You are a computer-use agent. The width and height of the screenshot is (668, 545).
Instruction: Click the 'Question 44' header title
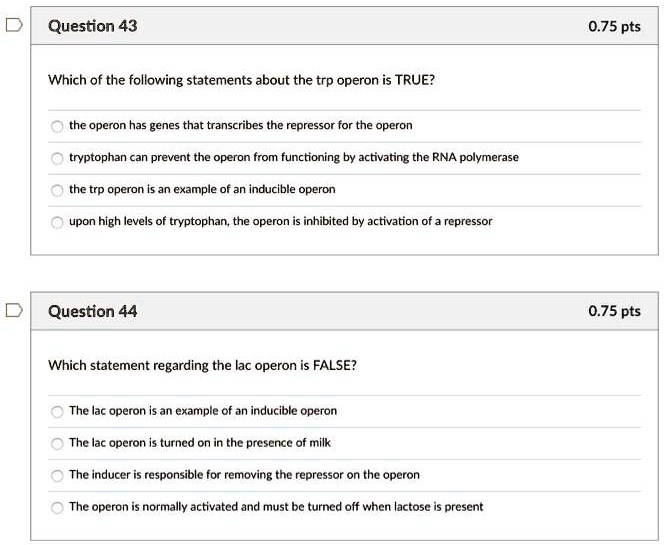click(93, 312)
